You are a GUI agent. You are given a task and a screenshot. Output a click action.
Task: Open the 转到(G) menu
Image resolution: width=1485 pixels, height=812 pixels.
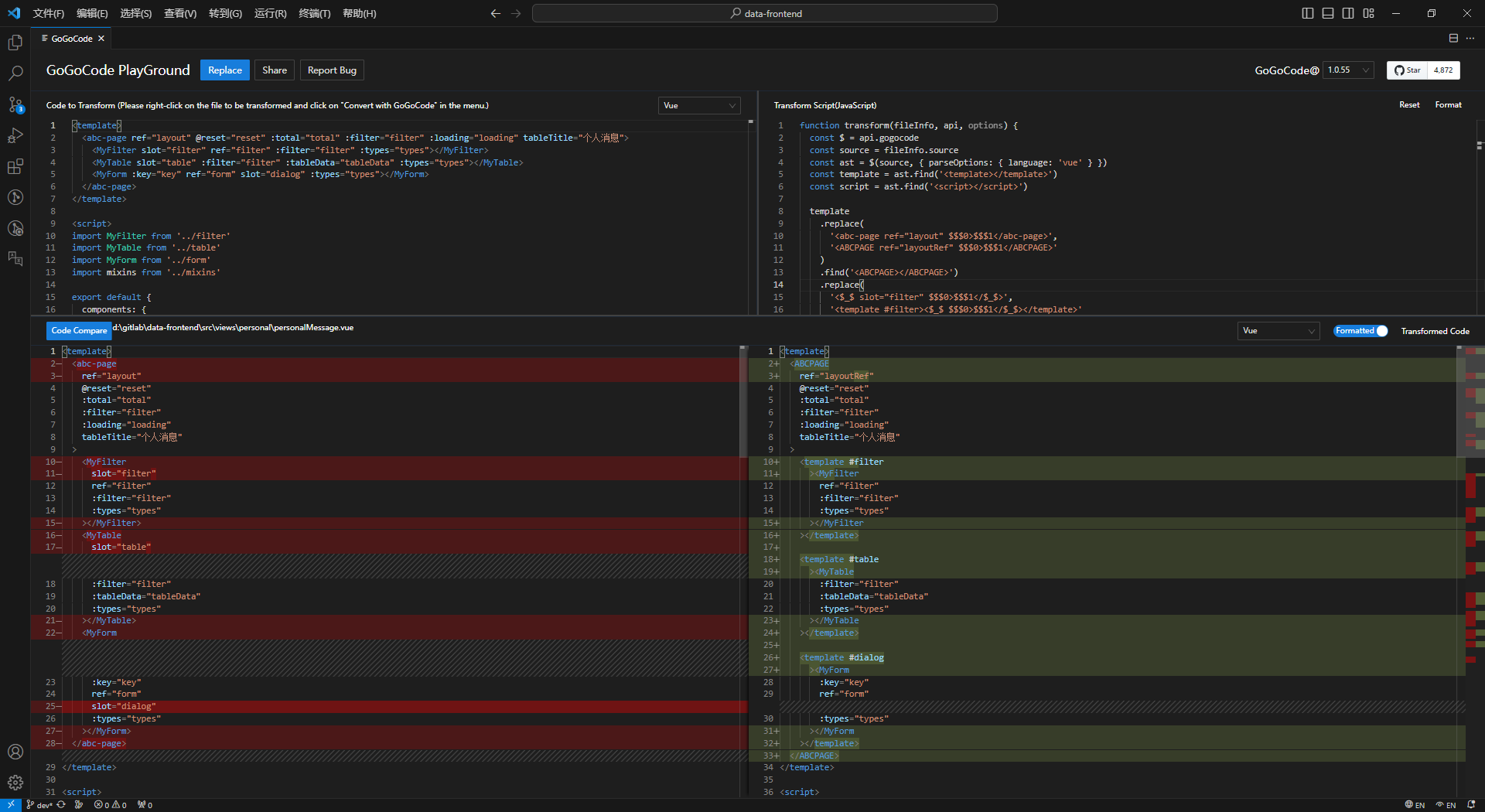(x=225, y=13)
